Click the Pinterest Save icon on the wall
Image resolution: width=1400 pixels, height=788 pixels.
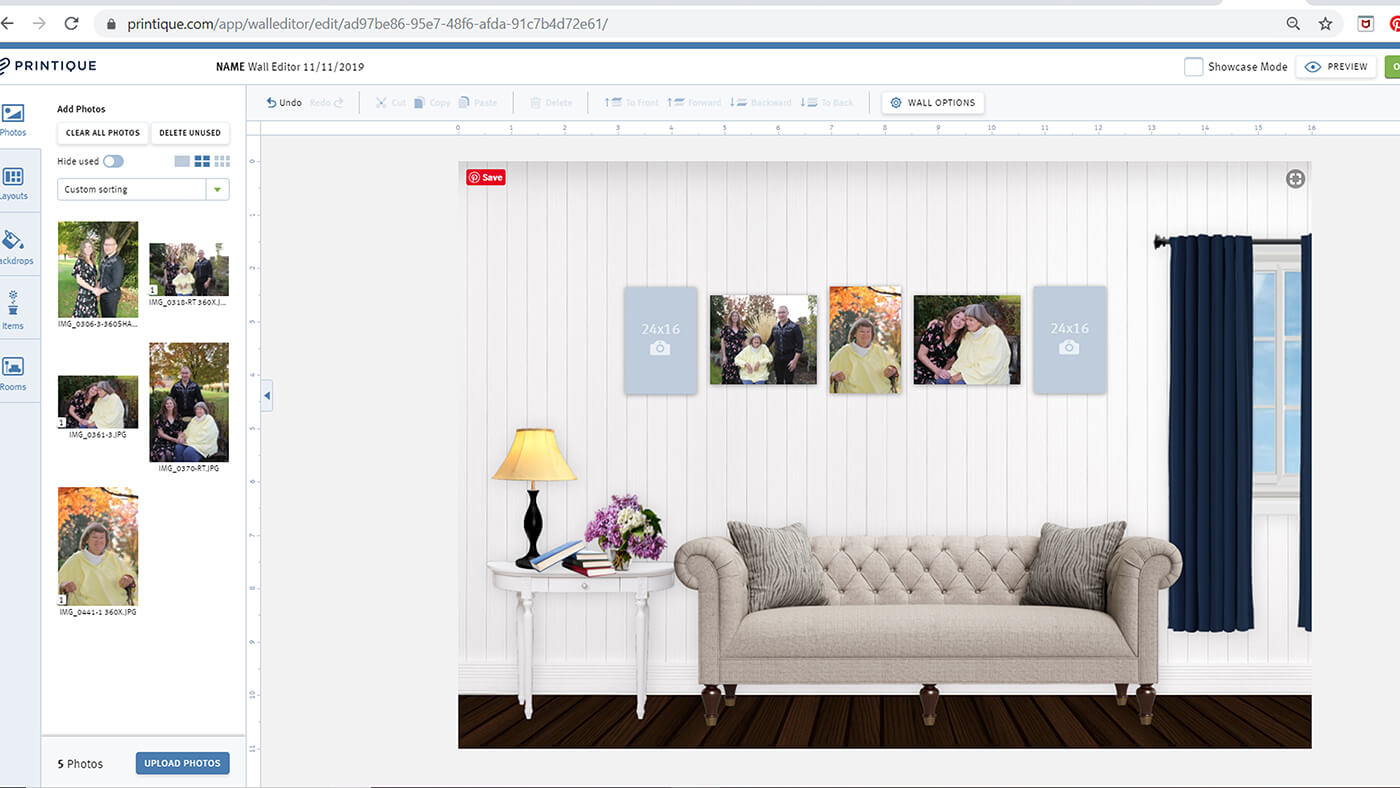click(x=485, y=177)
